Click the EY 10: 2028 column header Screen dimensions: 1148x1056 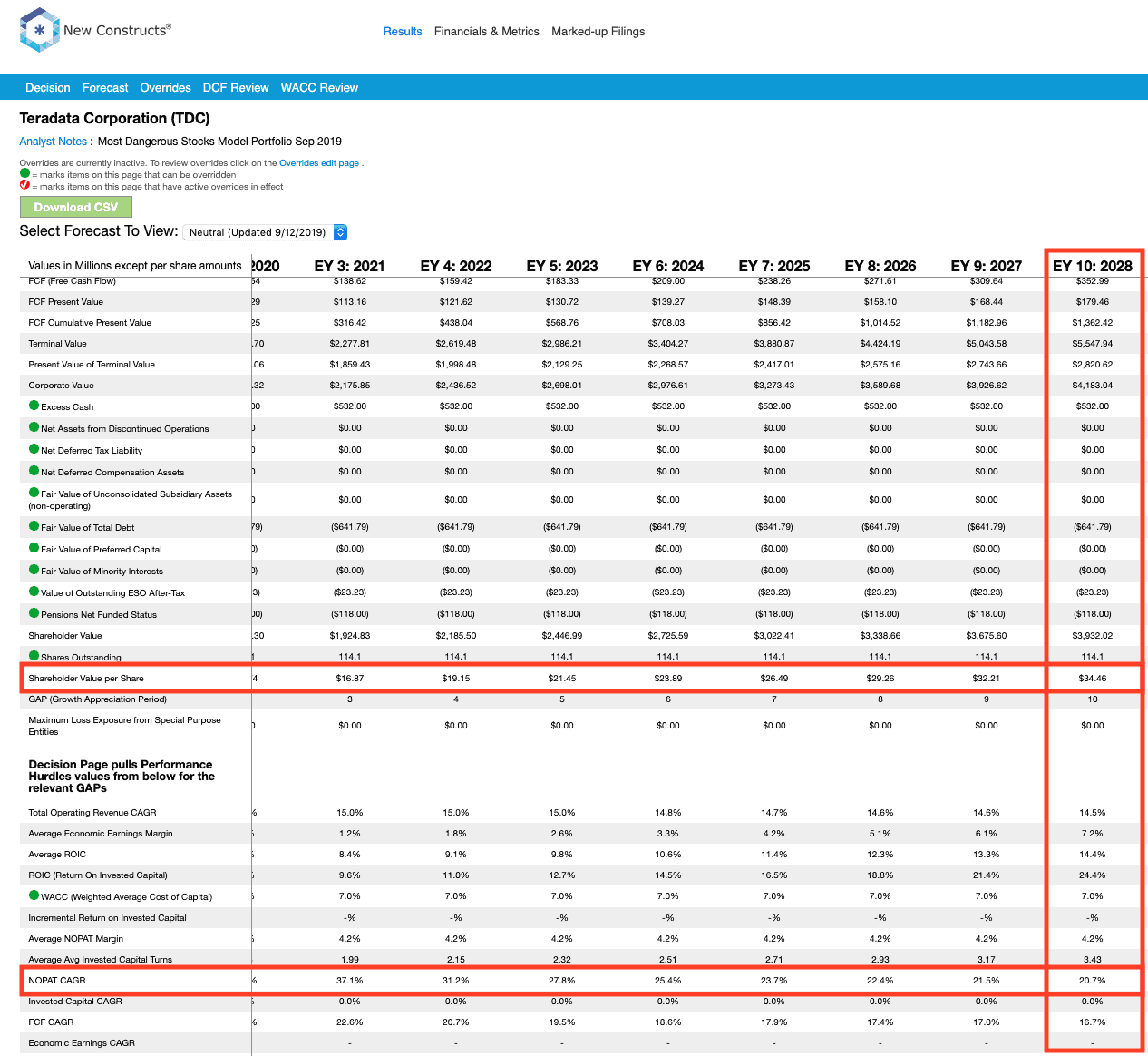coord(1093,266)
